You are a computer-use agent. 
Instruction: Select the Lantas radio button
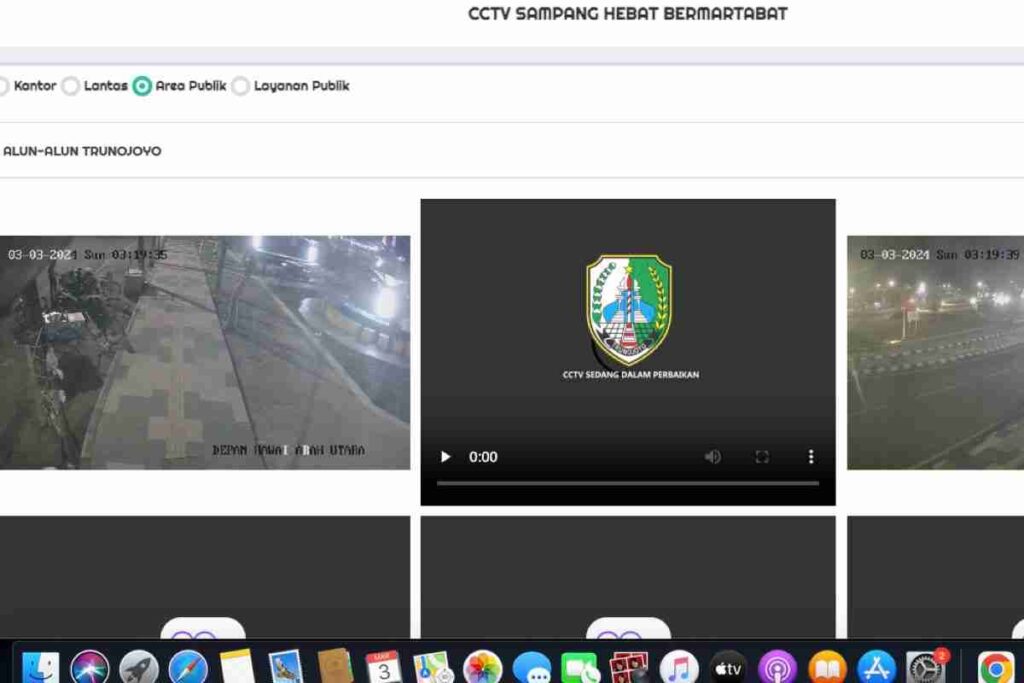71,87
